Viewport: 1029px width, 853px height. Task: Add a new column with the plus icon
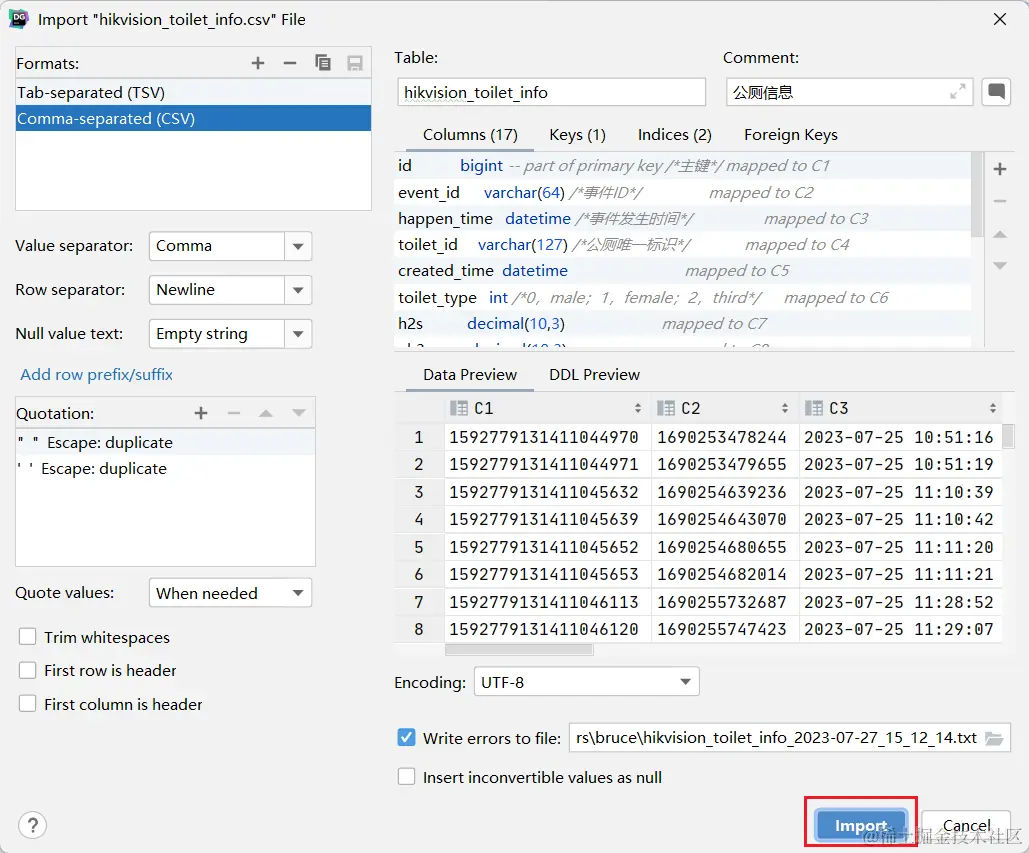point(1000,169)
